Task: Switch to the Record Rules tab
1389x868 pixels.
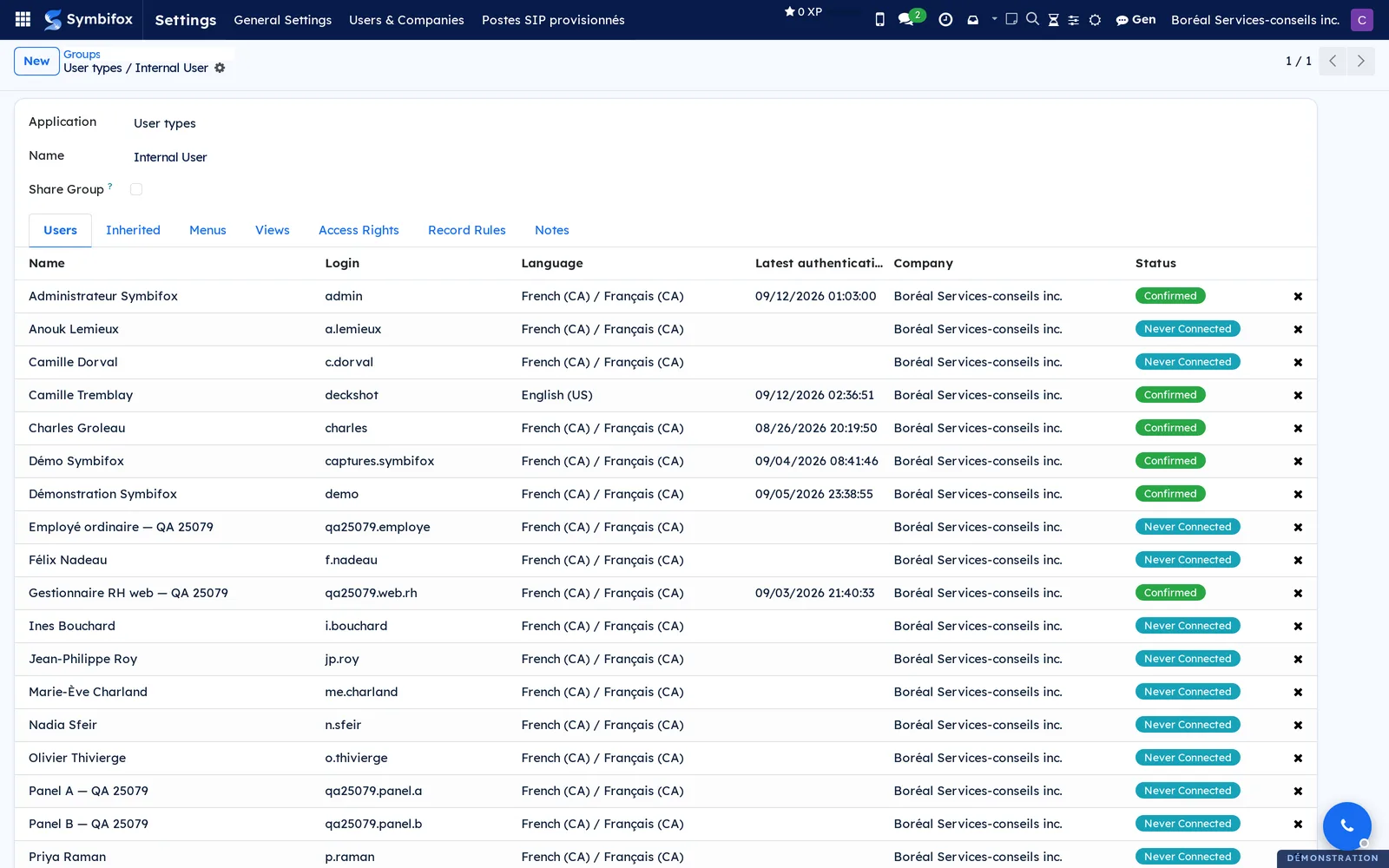Action: pos(467,230)
